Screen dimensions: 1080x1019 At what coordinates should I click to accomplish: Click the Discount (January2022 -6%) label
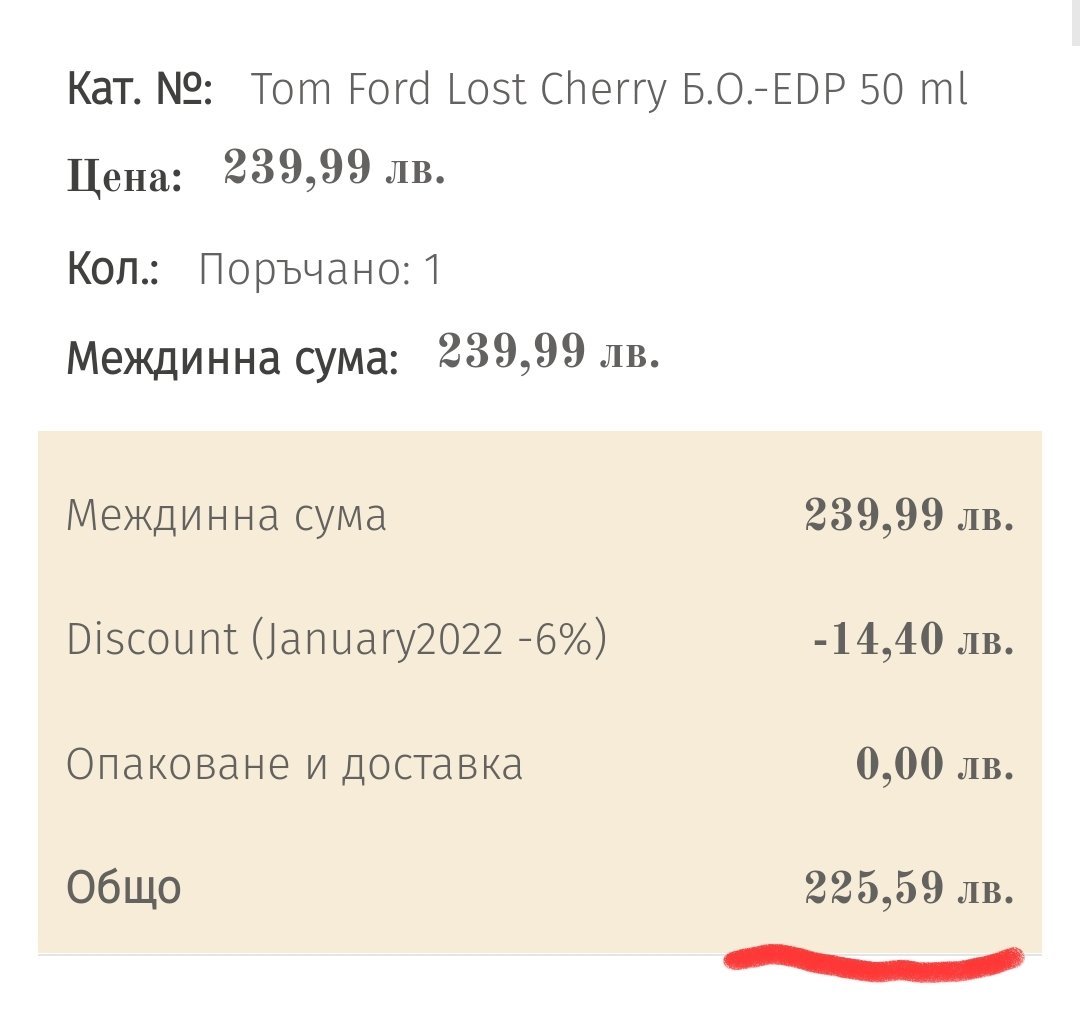click(336, 639)
